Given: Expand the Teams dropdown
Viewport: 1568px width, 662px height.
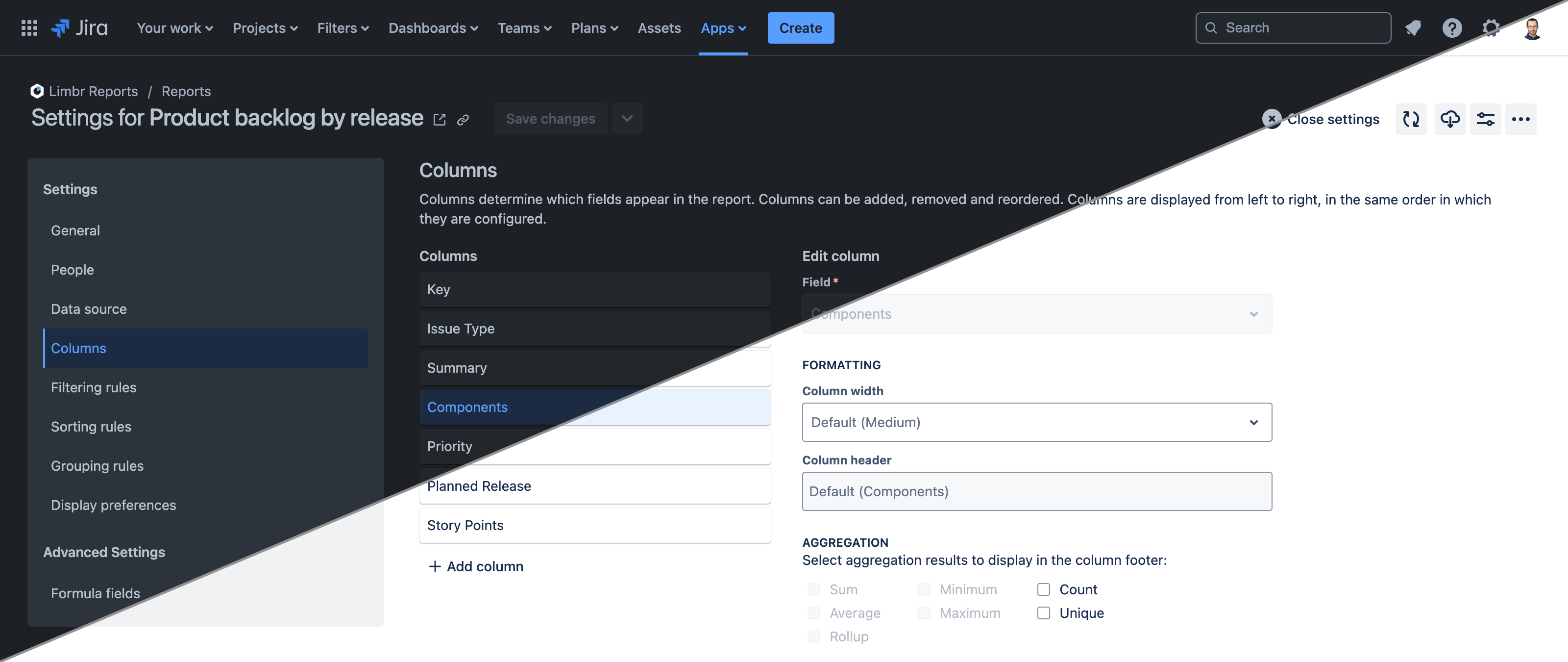Looking at the screenshot, I should click(525, 28).
